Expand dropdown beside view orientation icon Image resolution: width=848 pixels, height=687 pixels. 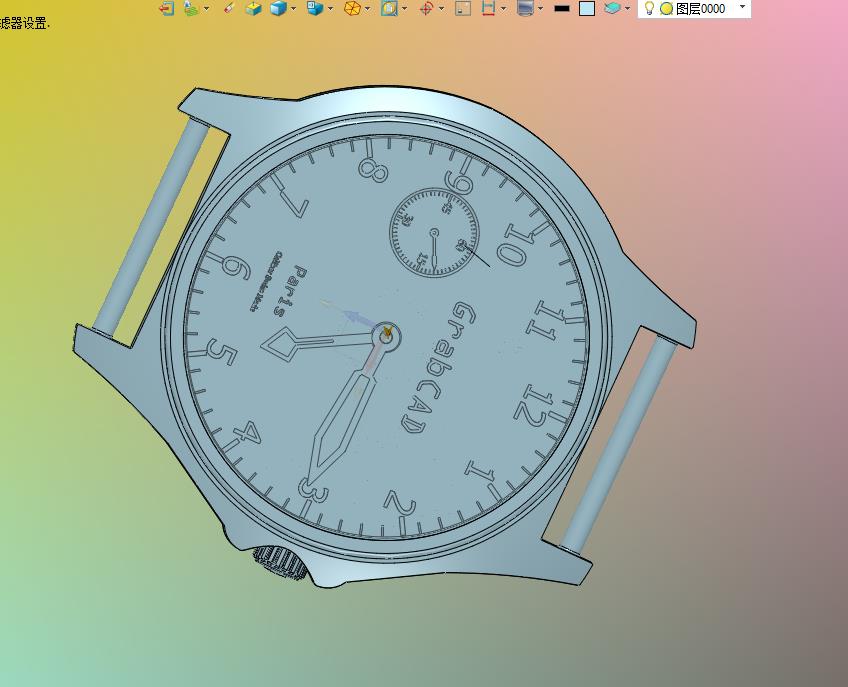coord(330,9)
